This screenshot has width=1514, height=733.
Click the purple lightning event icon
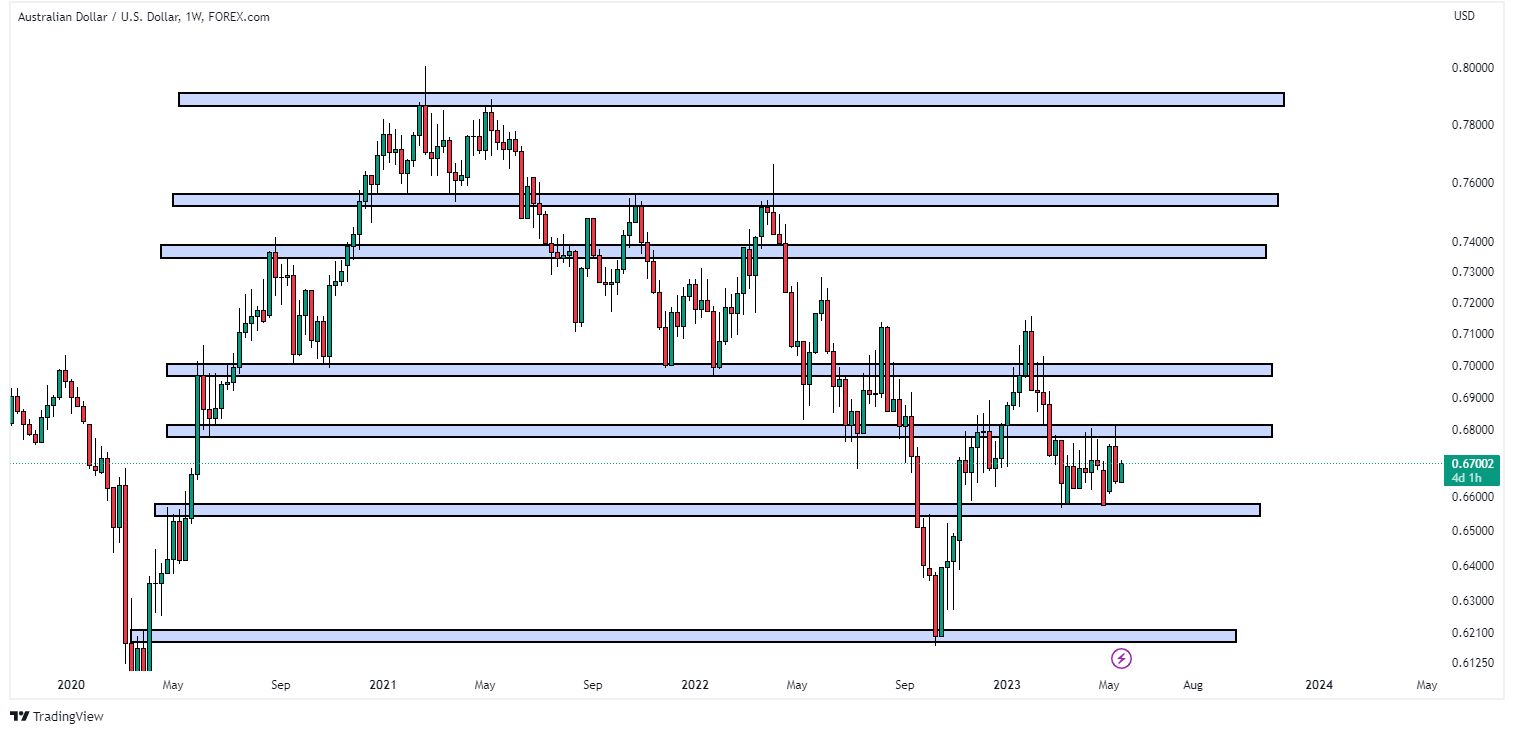click(1122, 658)
